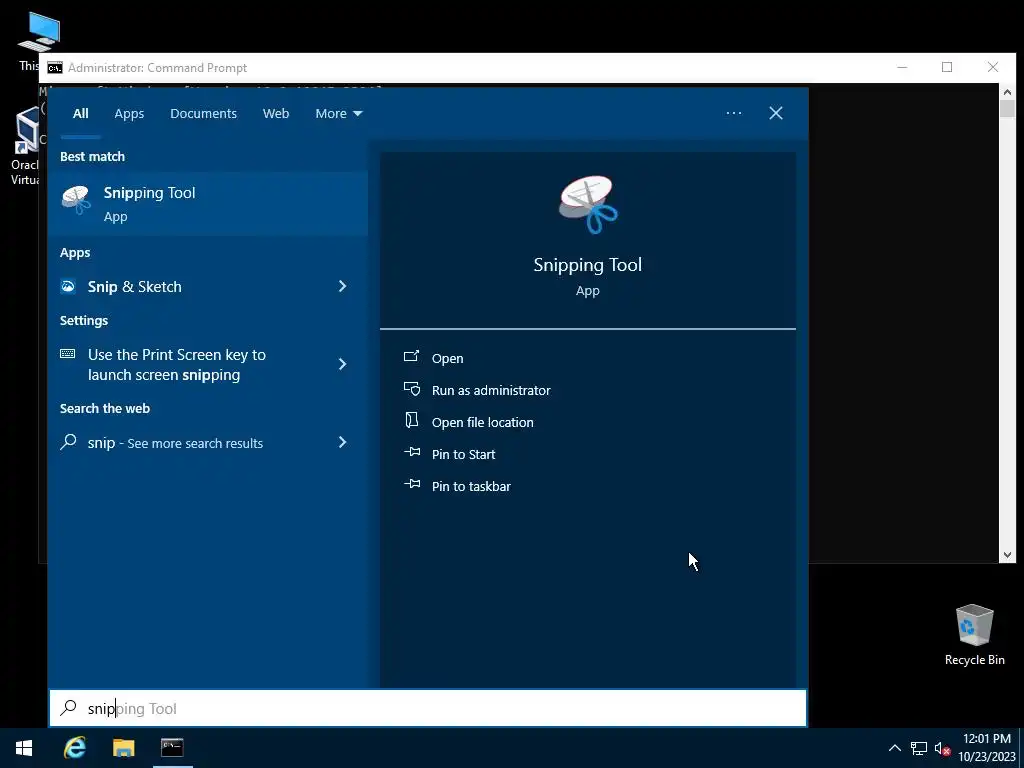This screenshot has height=768, width=1024.
Task: Click the Windows Start button
Action: coord(24,748)
